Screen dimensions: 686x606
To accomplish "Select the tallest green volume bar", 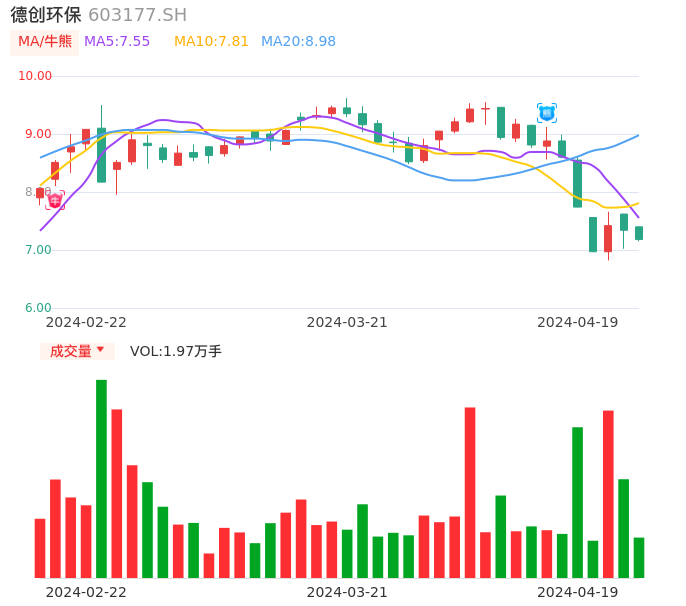I will coord(101,478).
